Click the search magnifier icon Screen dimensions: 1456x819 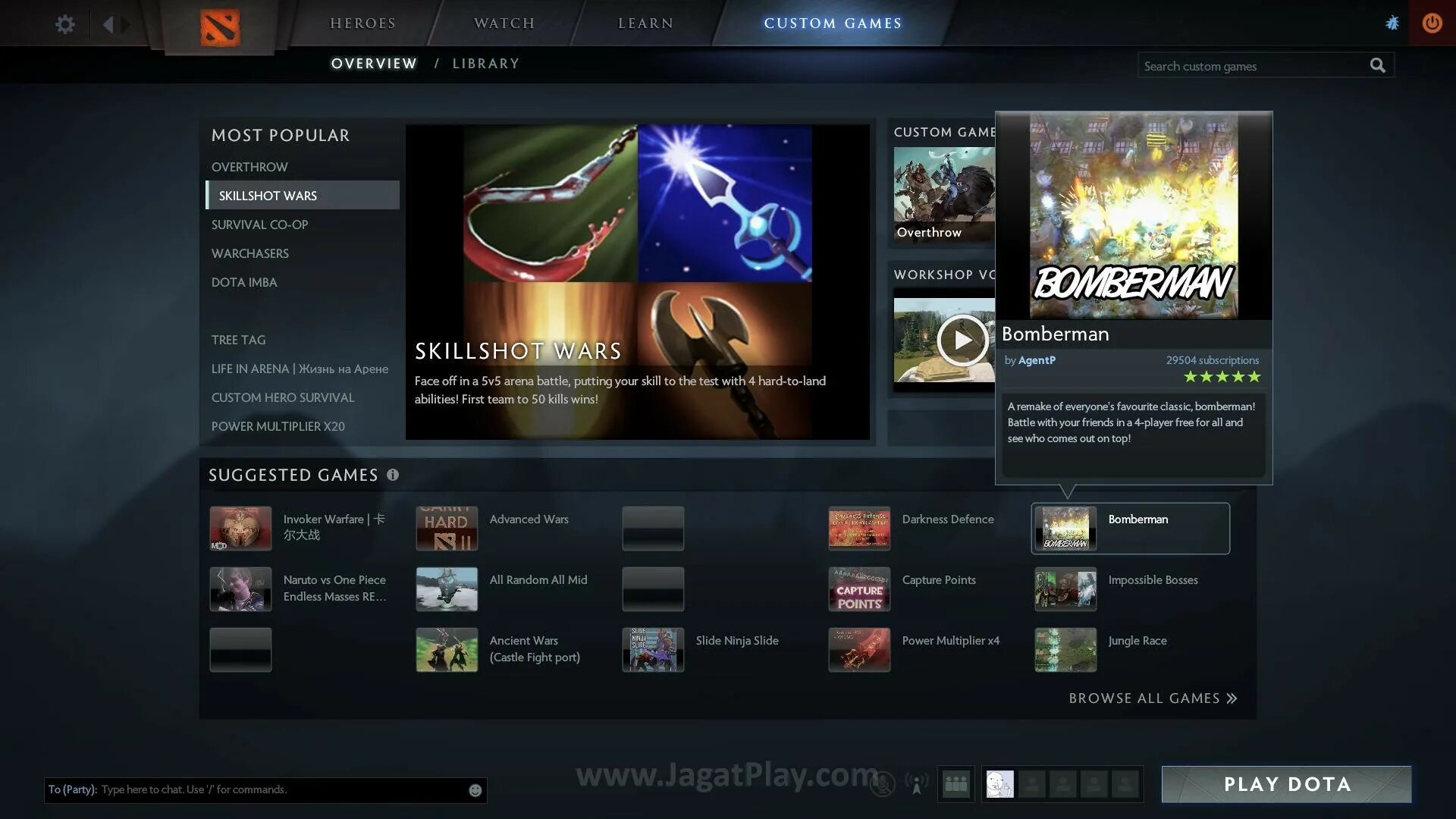[x=1377, y=66]
